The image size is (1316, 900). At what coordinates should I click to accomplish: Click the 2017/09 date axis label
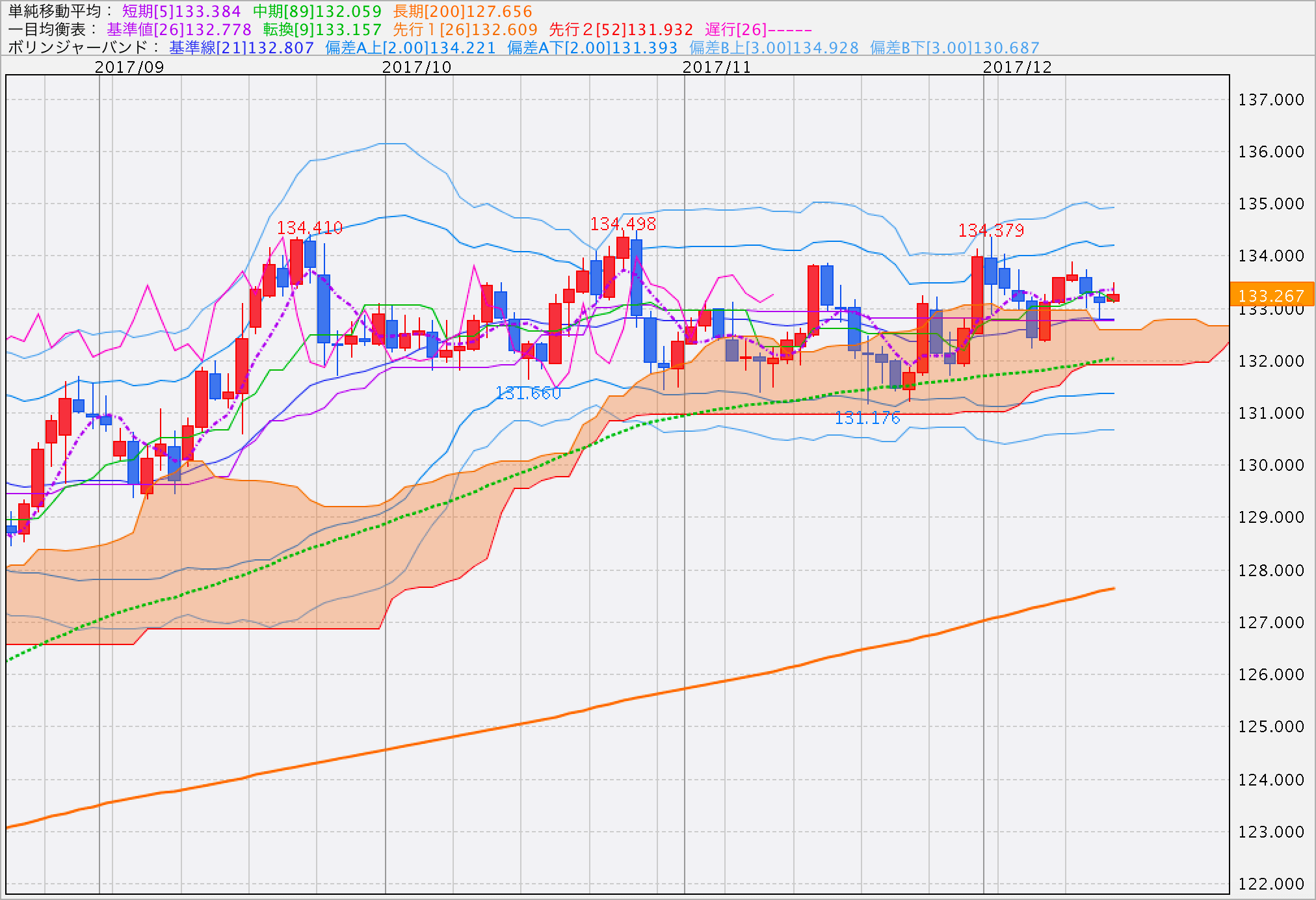[129, 67]
